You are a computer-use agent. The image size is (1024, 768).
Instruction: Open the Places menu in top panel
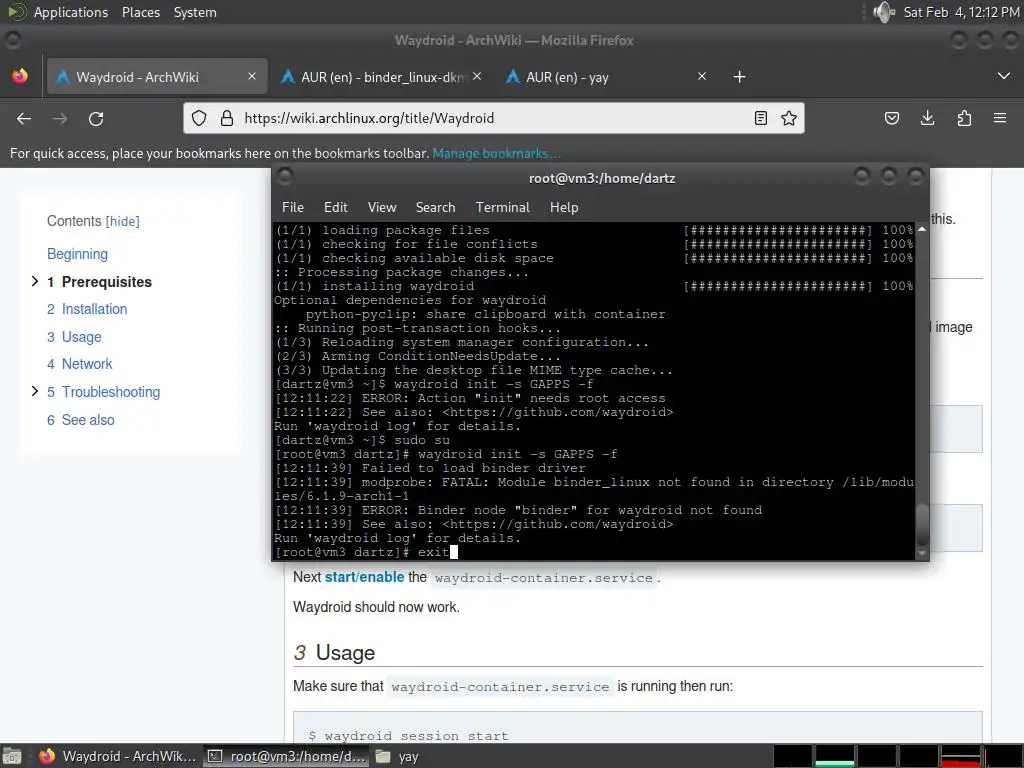click(141, 12)
